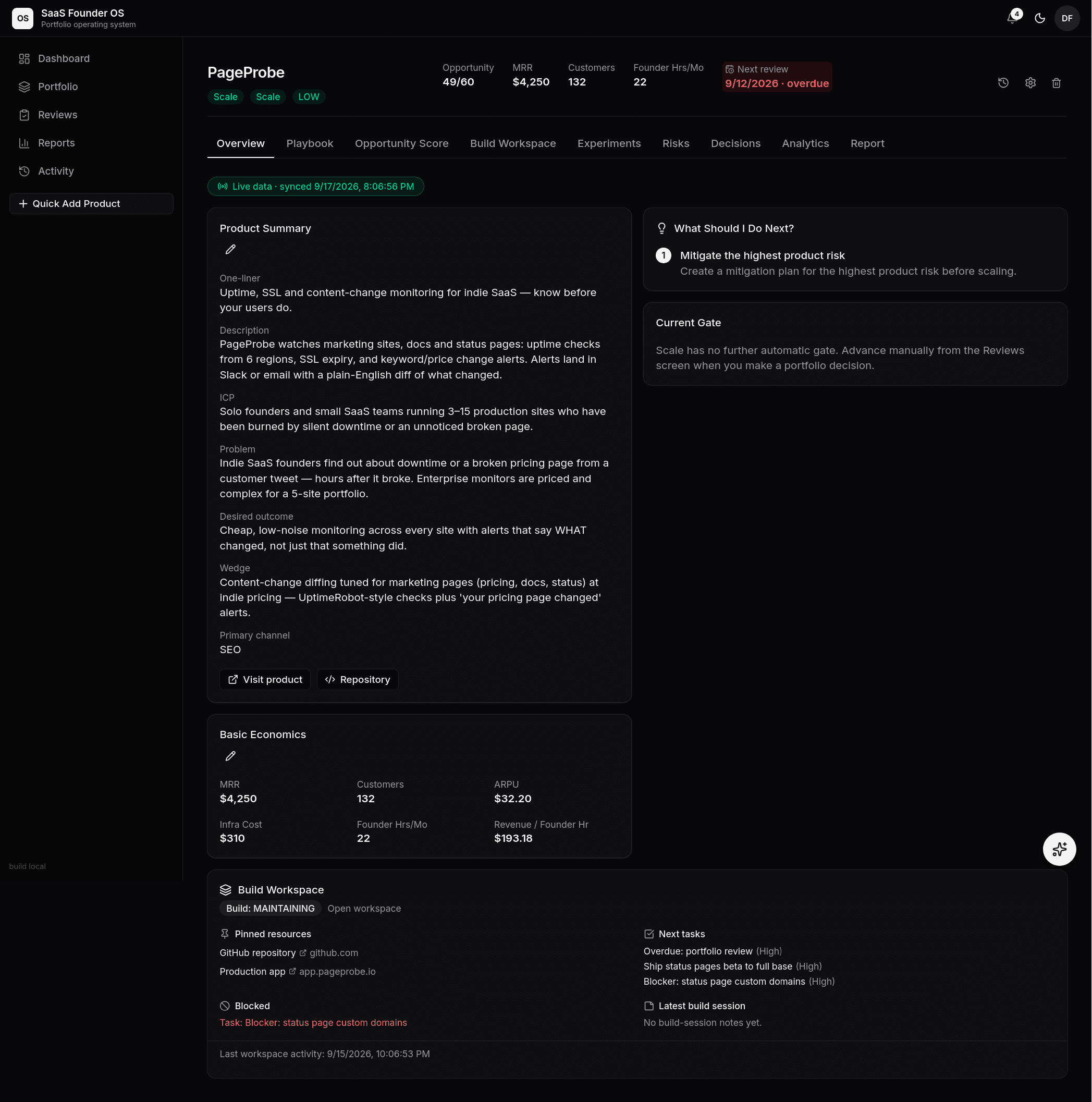
Task: Click the Next tasks checkbox icon
Action: tap(648, 934)
